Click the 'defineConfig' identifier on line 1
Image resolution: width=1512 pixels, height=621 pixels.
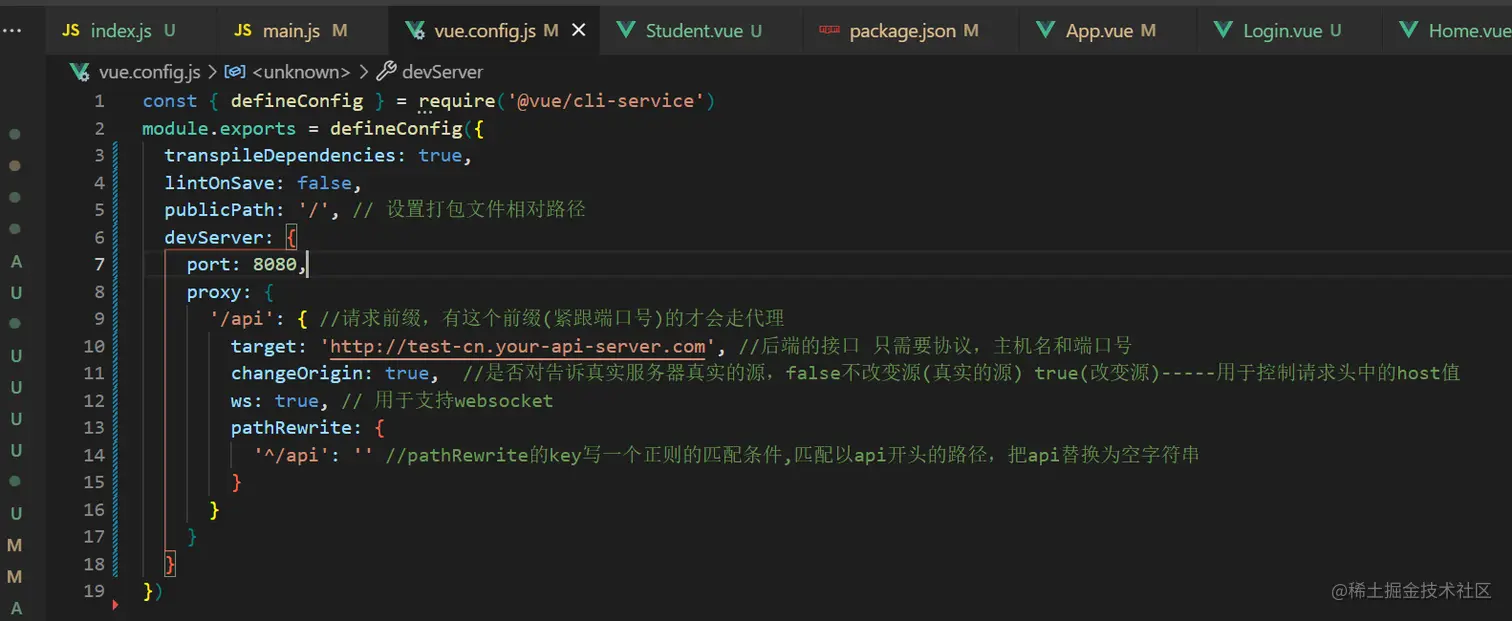click(297, 101)
